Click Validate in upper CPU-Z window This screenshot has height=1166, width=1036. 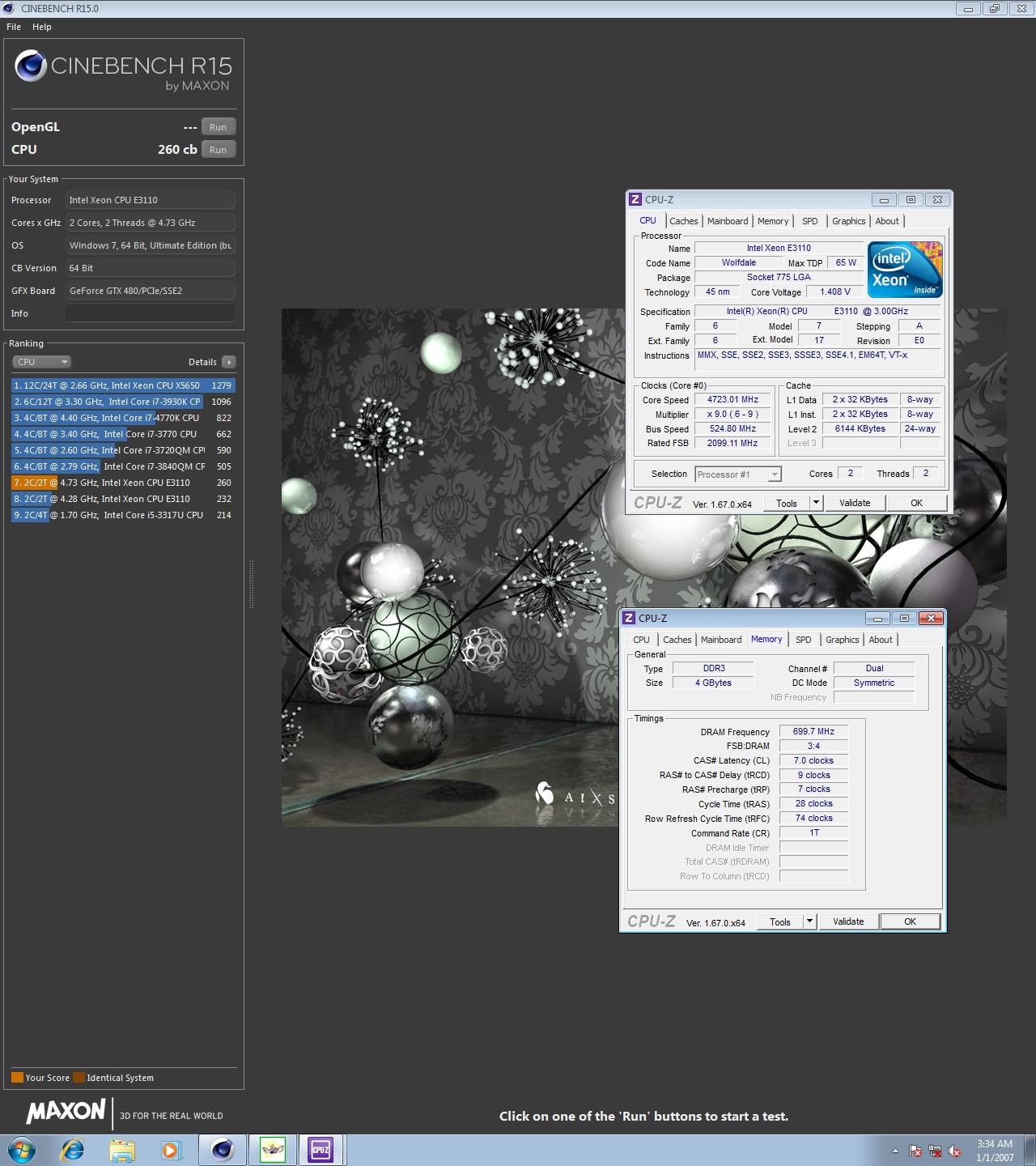[855, 503]
